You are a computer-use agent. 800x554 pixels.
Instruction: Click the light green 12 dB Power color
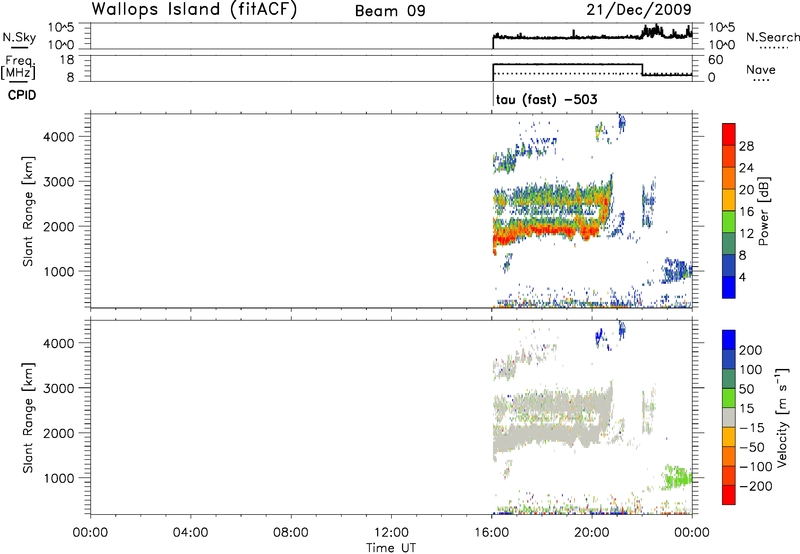(729, 221)
